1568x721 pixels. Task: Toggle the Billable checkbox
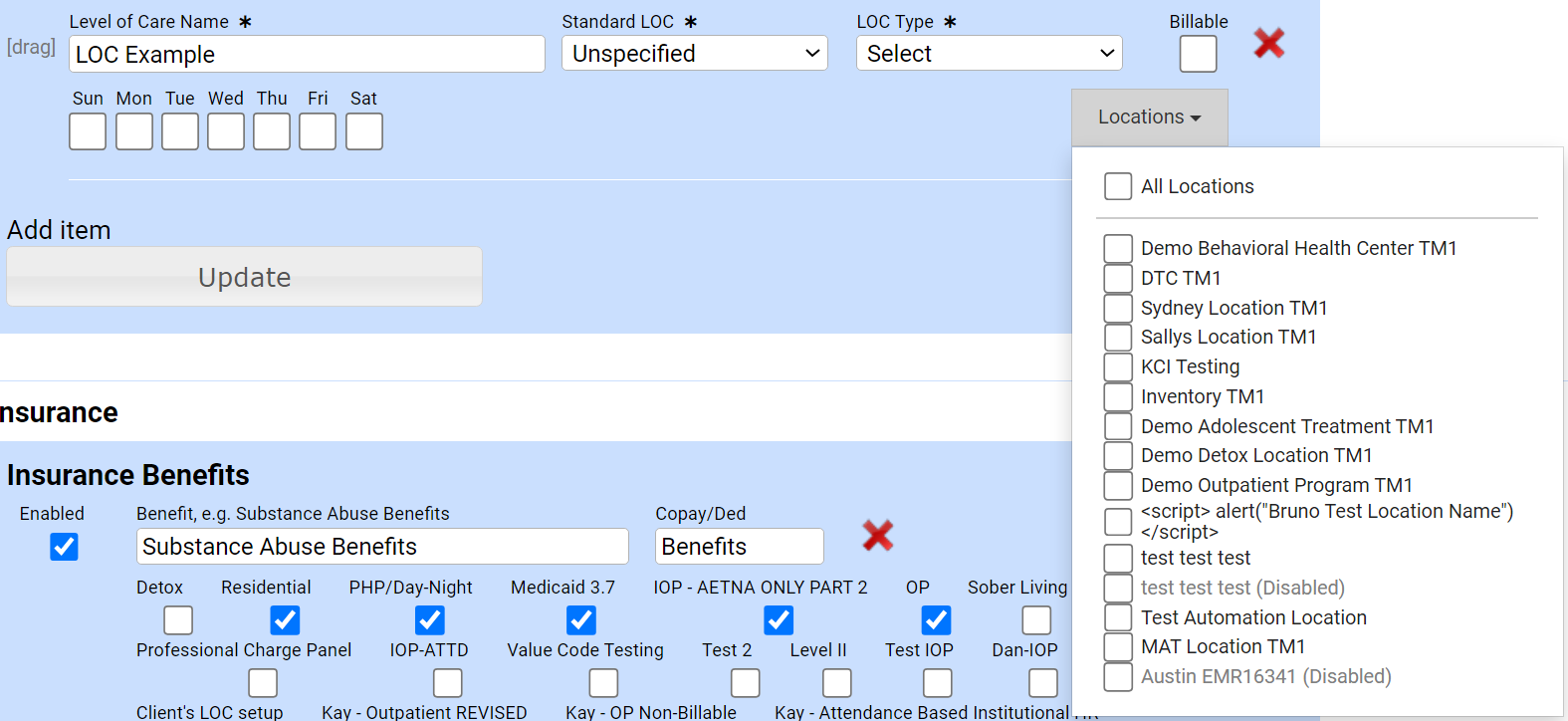tap(1198, 54)
